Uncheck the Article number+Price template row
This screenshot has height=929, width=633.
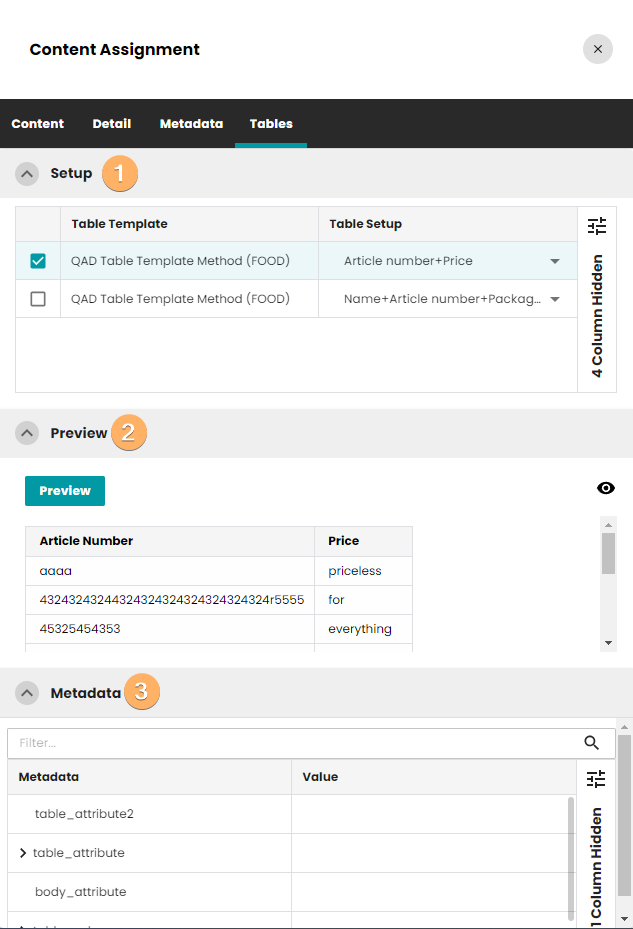click(x=38, y=261)
